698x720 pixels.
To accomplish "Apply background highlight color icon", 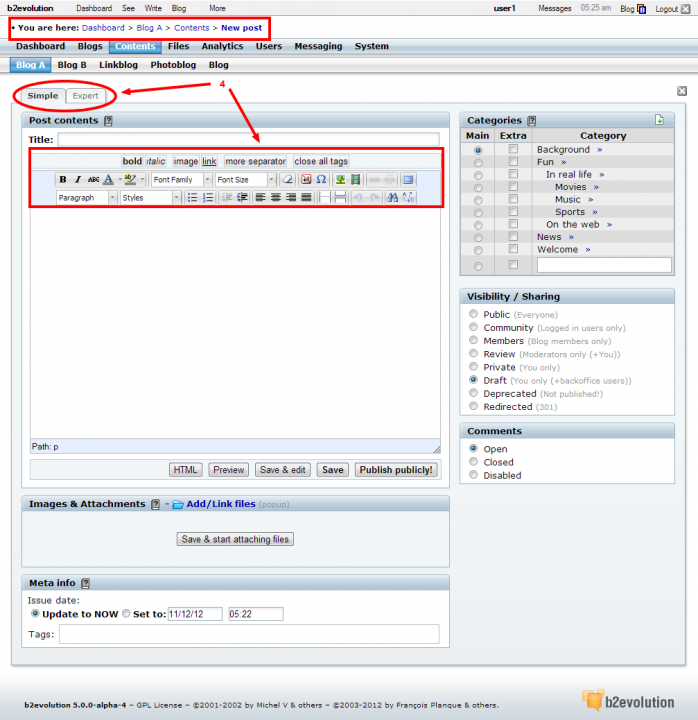I will tap(130, 180).
